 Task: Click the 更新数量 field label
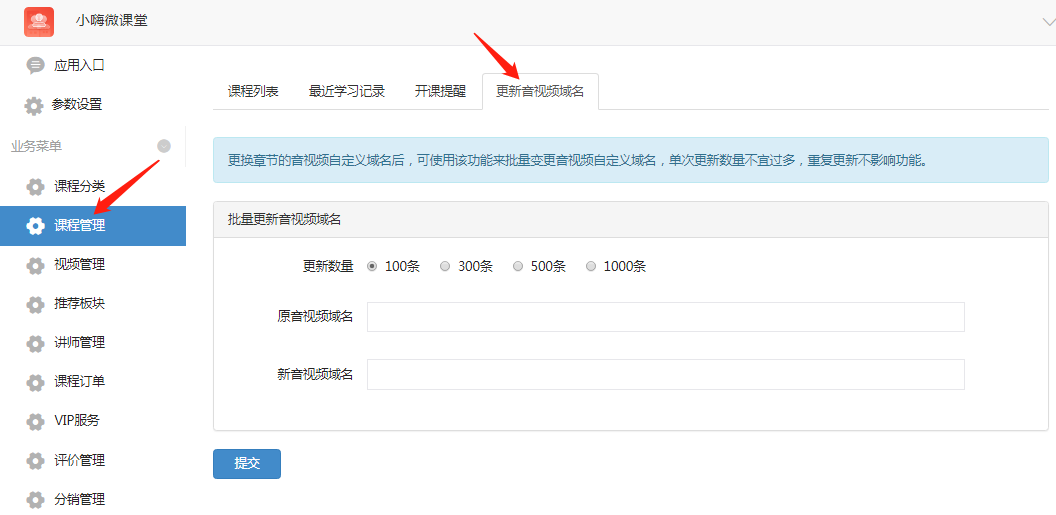328,267
